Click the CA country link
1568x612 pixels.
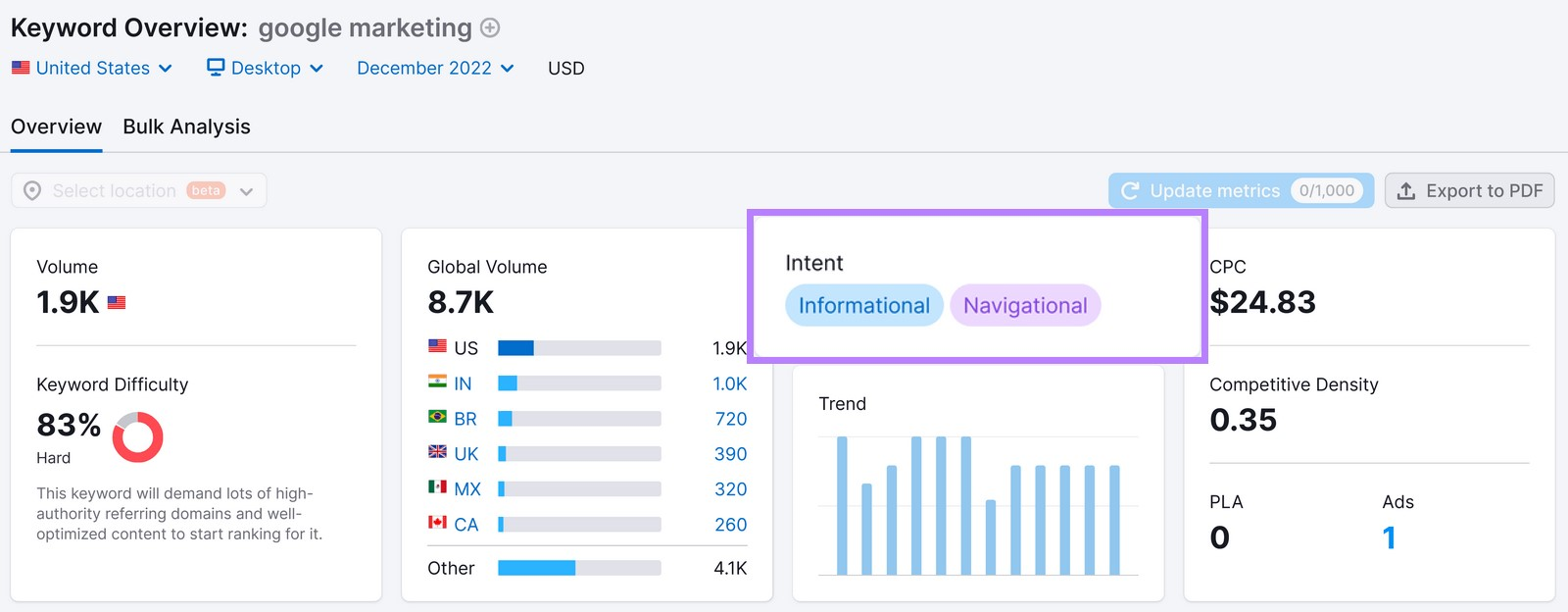point(466,525)
